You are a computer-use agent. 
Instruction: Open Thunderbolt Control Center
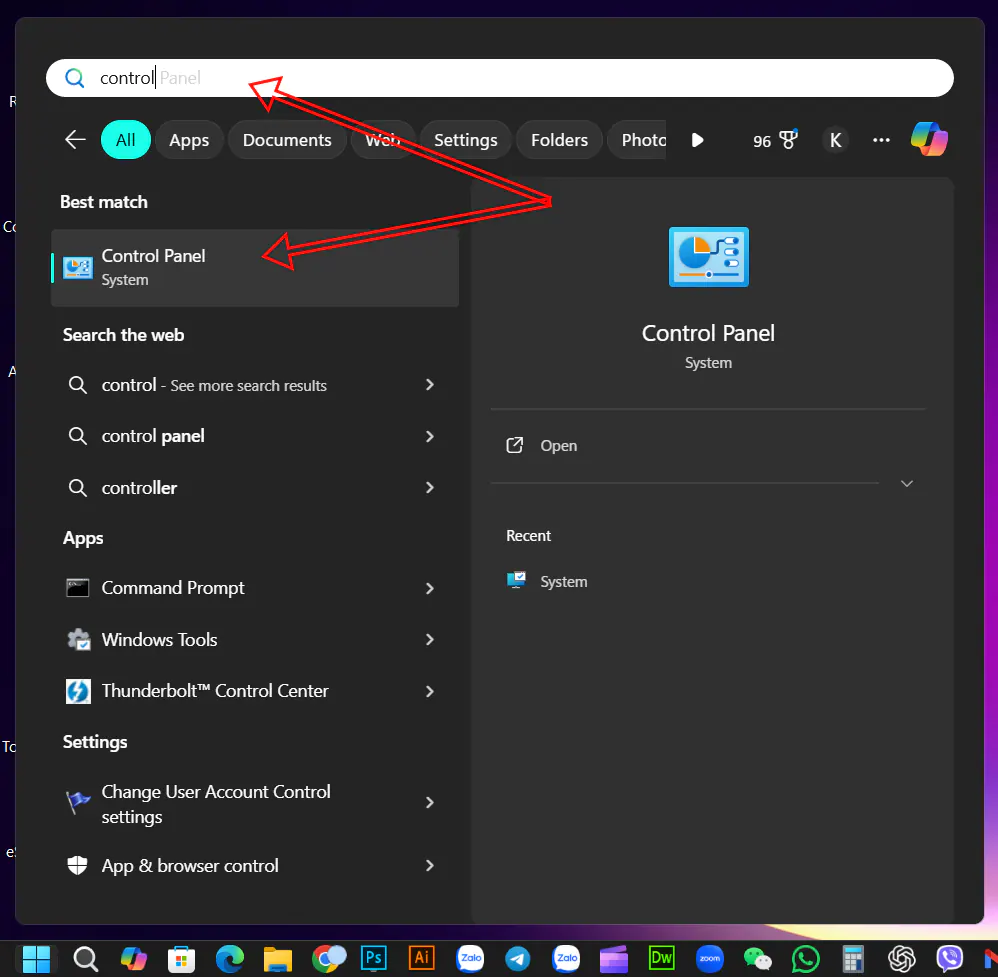(x=214, y=690)
